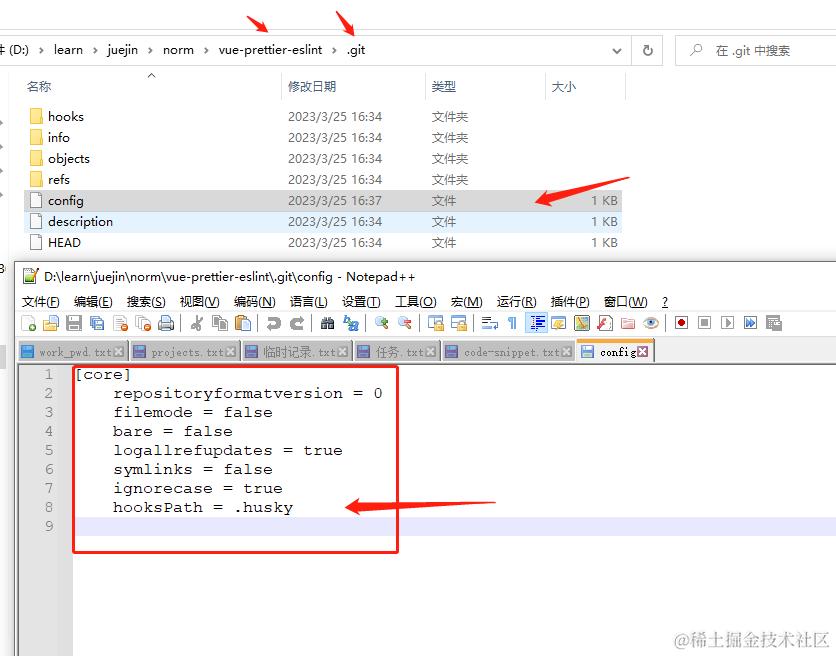Screen dimensions: 836x656
Task: Open the Function List icon
Action: [x=605, y=323]
